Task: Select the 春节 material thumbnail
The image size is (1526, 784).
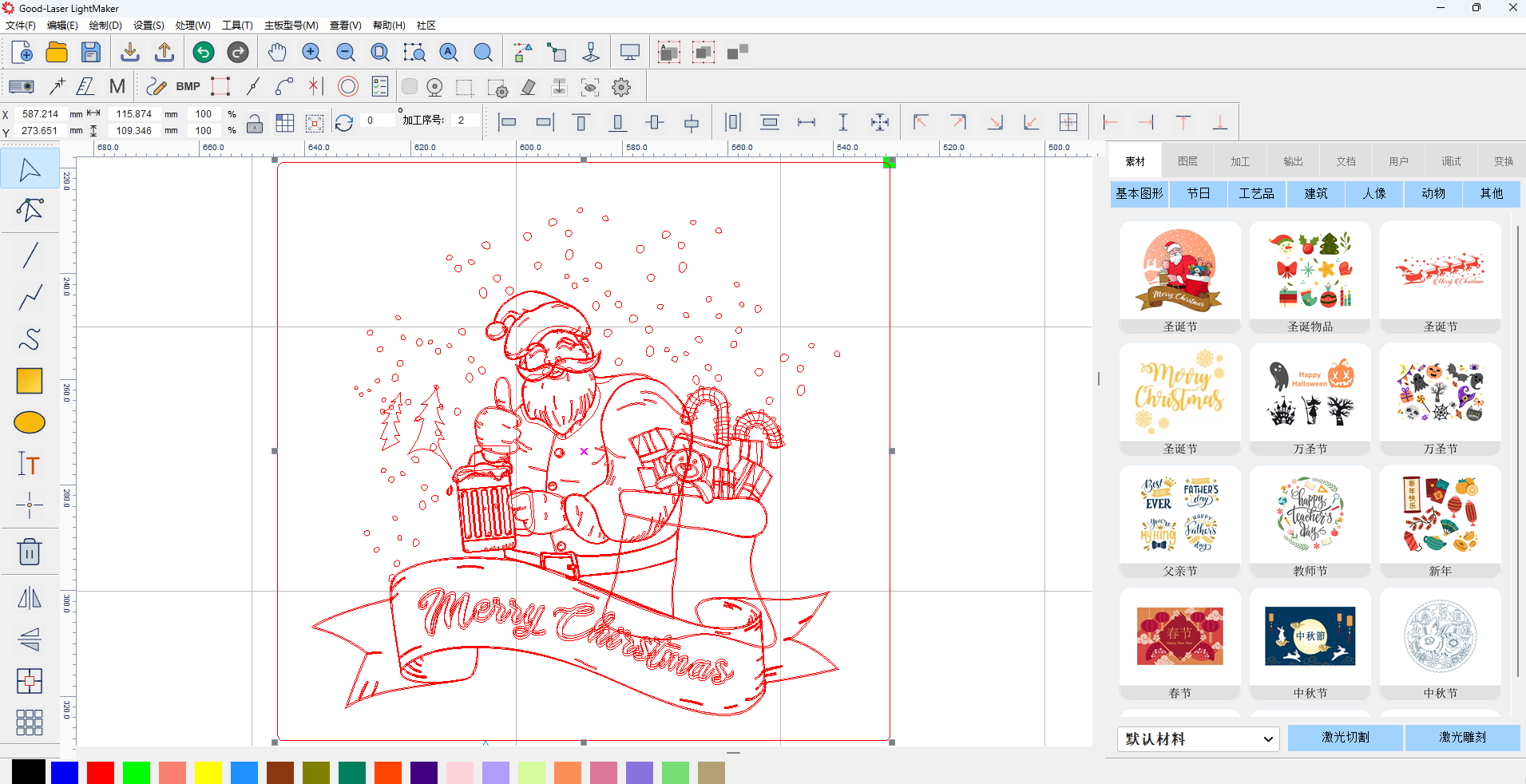Action: click(x=1180, y=644)
